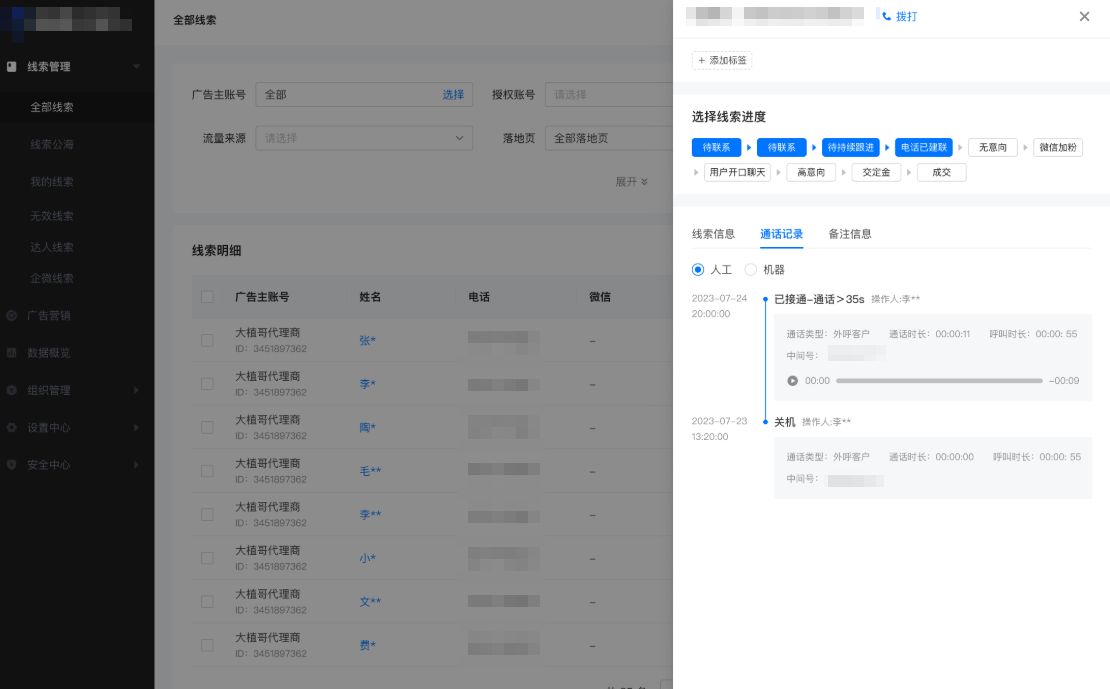Play the call recording audio
The height and width of the screenshot is (689, 1110).
tap(791, 380)
